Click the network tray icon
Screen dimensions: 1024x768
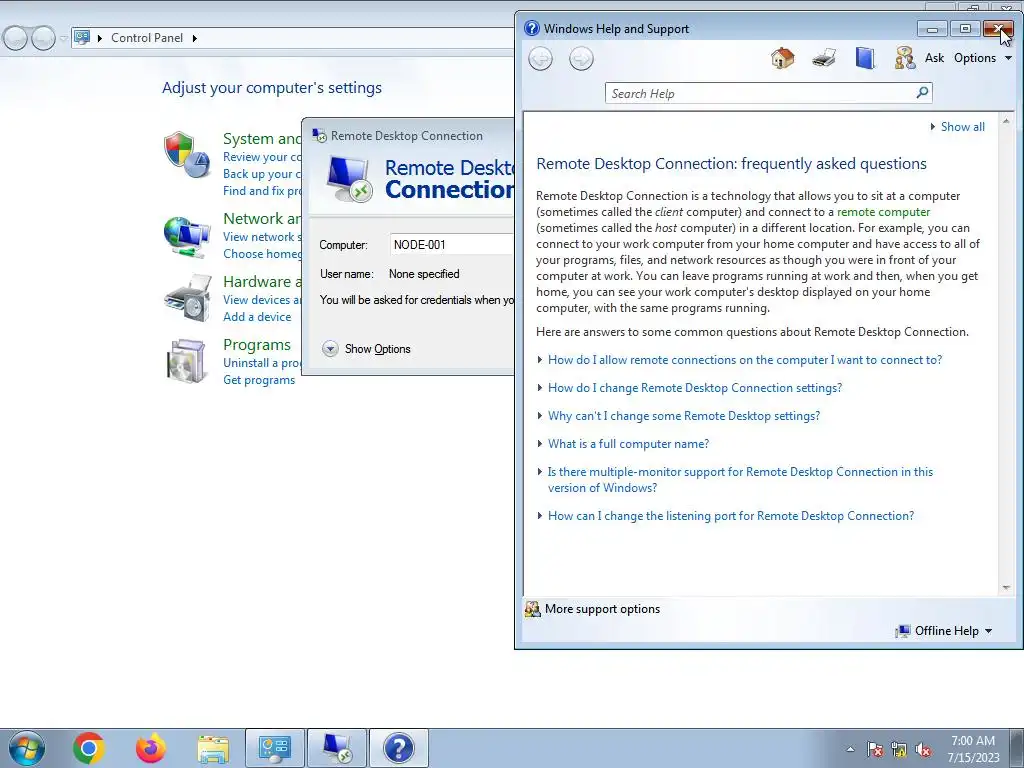click(x=899, y=749)
